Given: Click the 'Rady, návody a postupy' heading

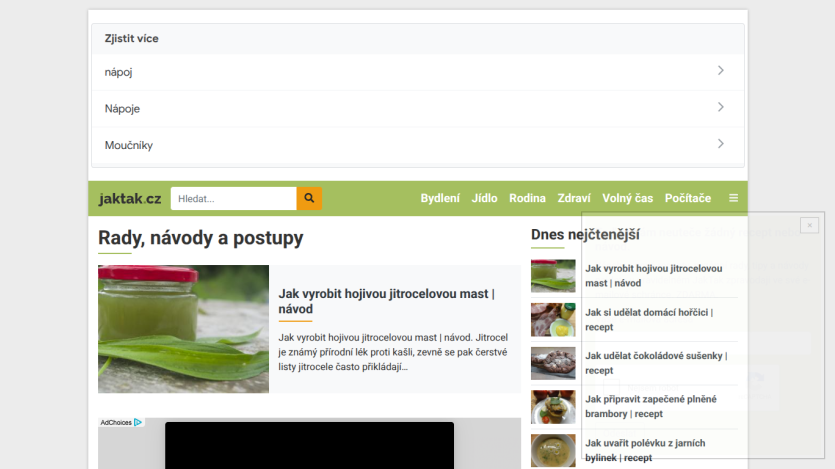Looking at the screenshot, I should (201, 238).
